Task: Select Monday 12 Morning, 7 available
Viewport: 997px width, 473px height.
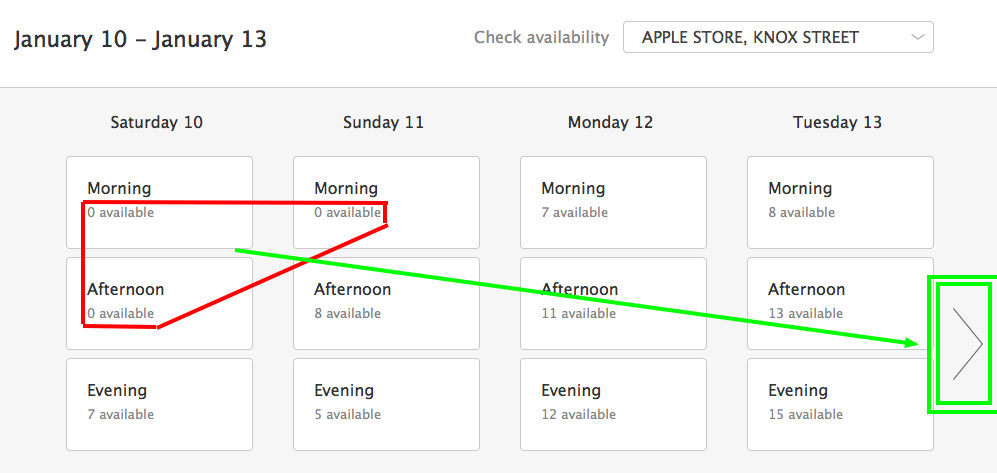Action: pyautogui.click(x=613, y=201)
